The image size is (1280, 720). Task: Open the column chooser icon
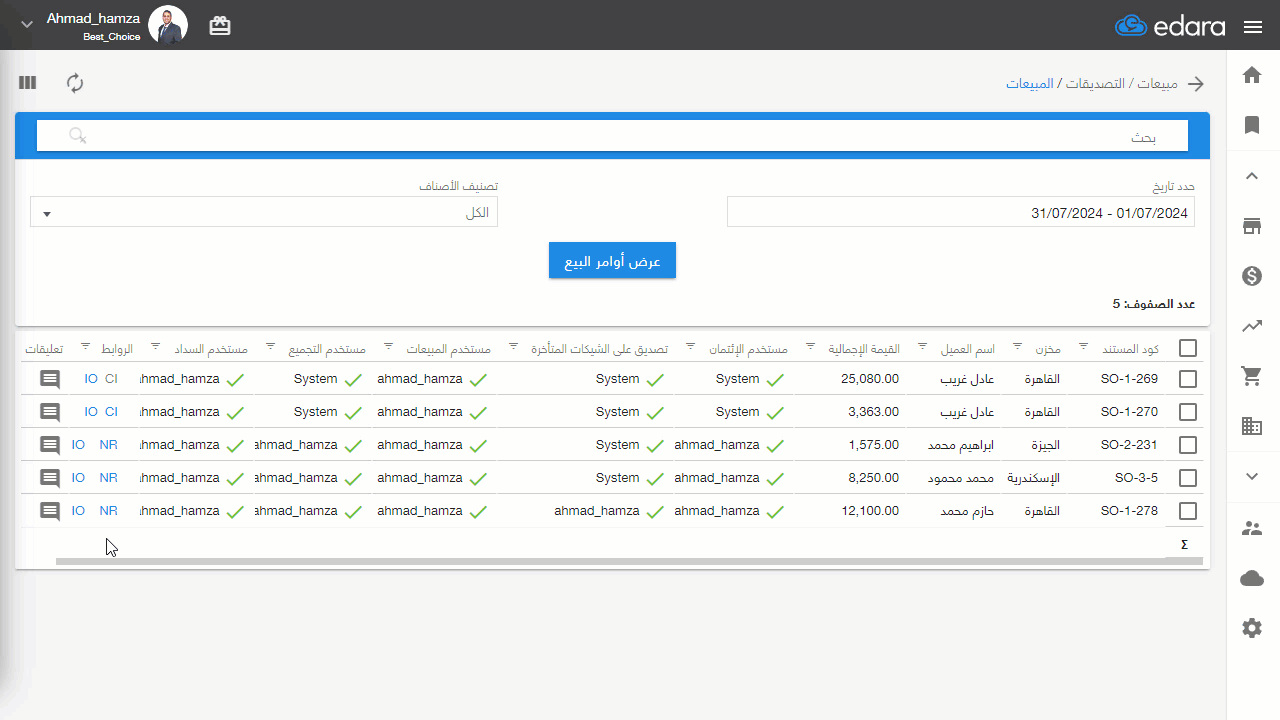27,83
